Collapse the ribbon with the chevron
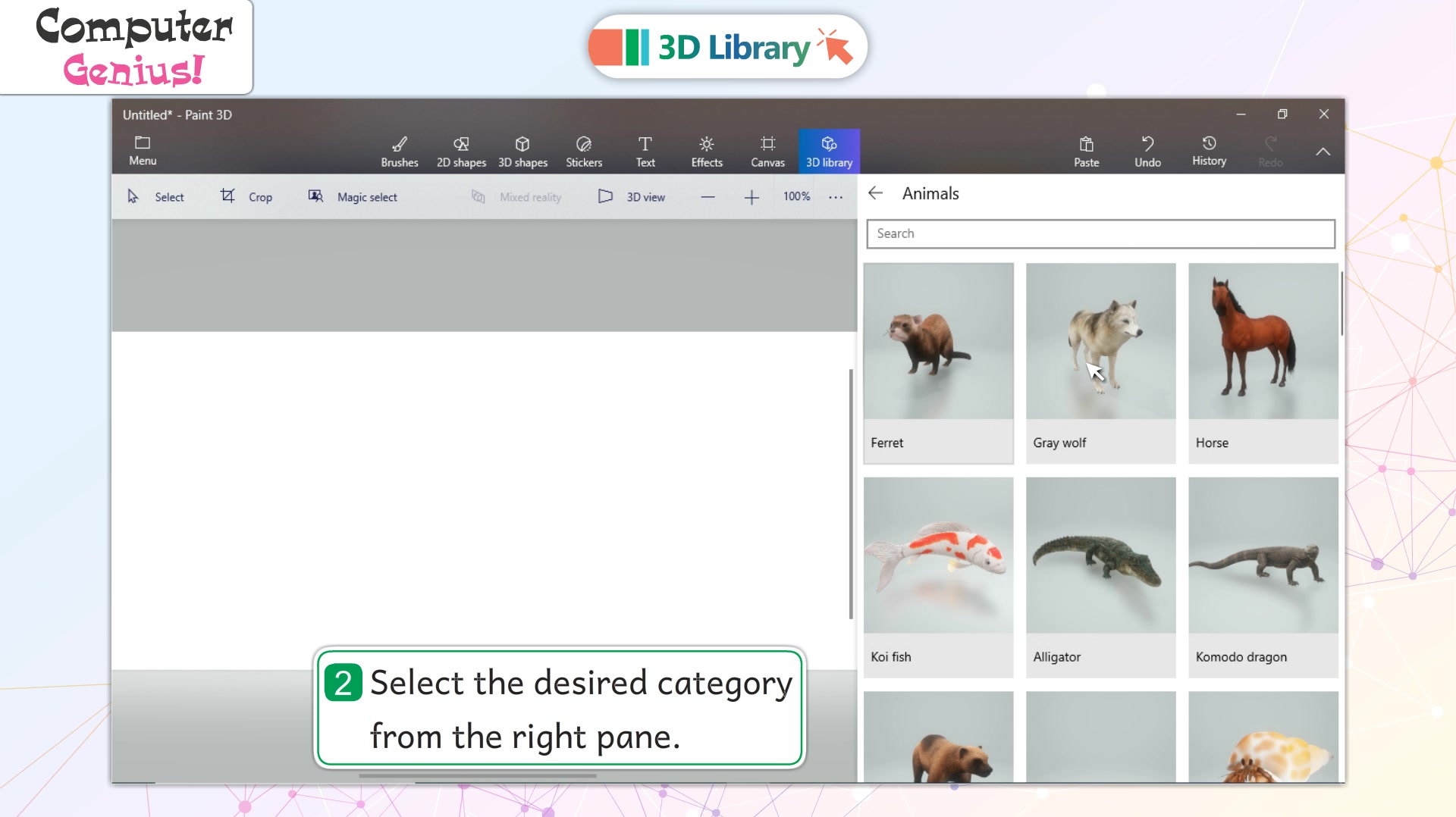 [x=1323, y=152]
